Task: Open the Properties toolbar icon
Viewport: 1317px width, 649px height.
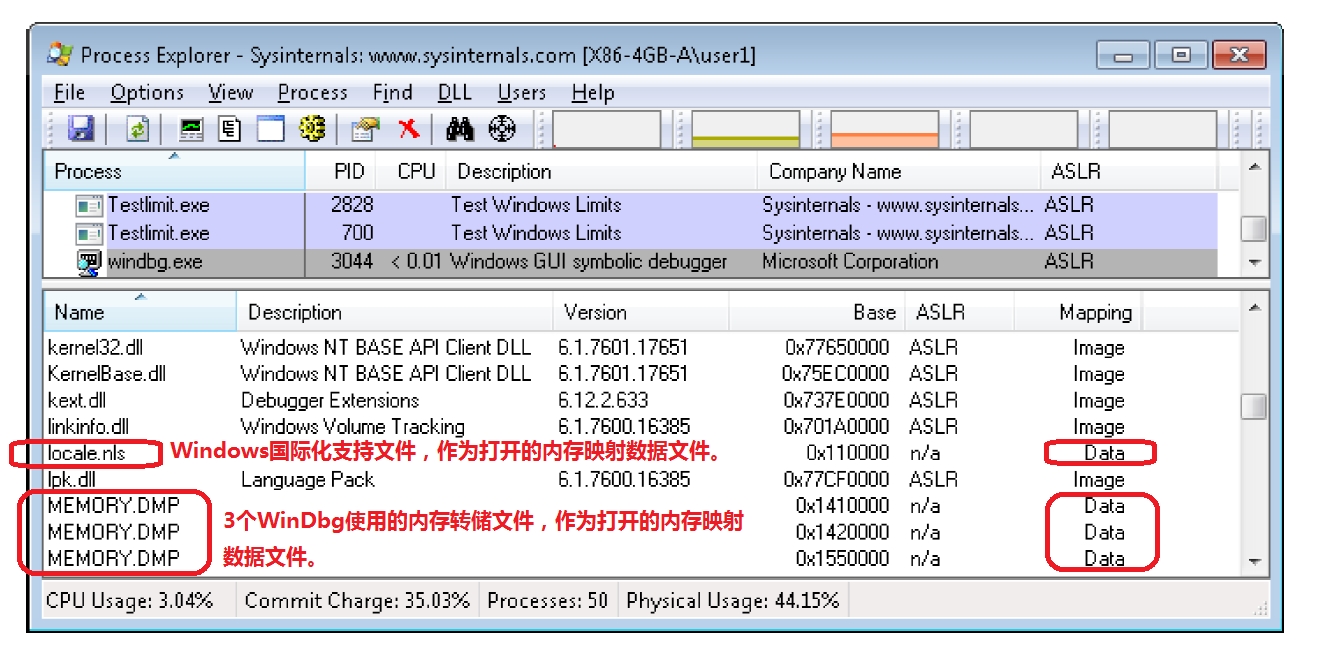Action: [366, 129]
